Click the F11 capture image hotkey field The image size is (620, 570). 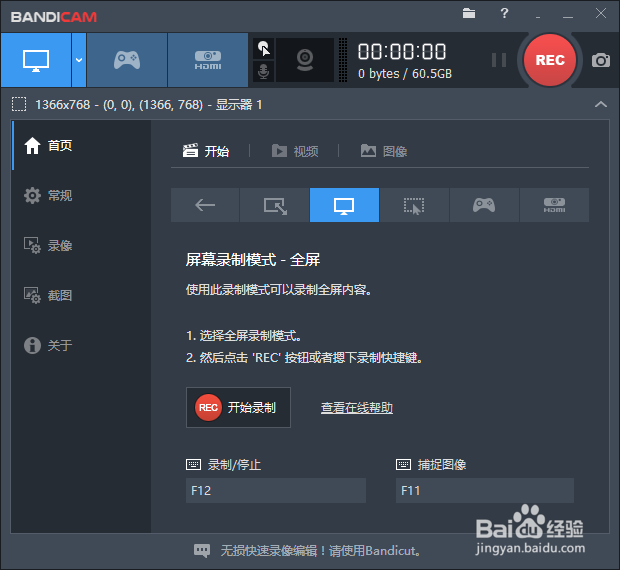485,491
